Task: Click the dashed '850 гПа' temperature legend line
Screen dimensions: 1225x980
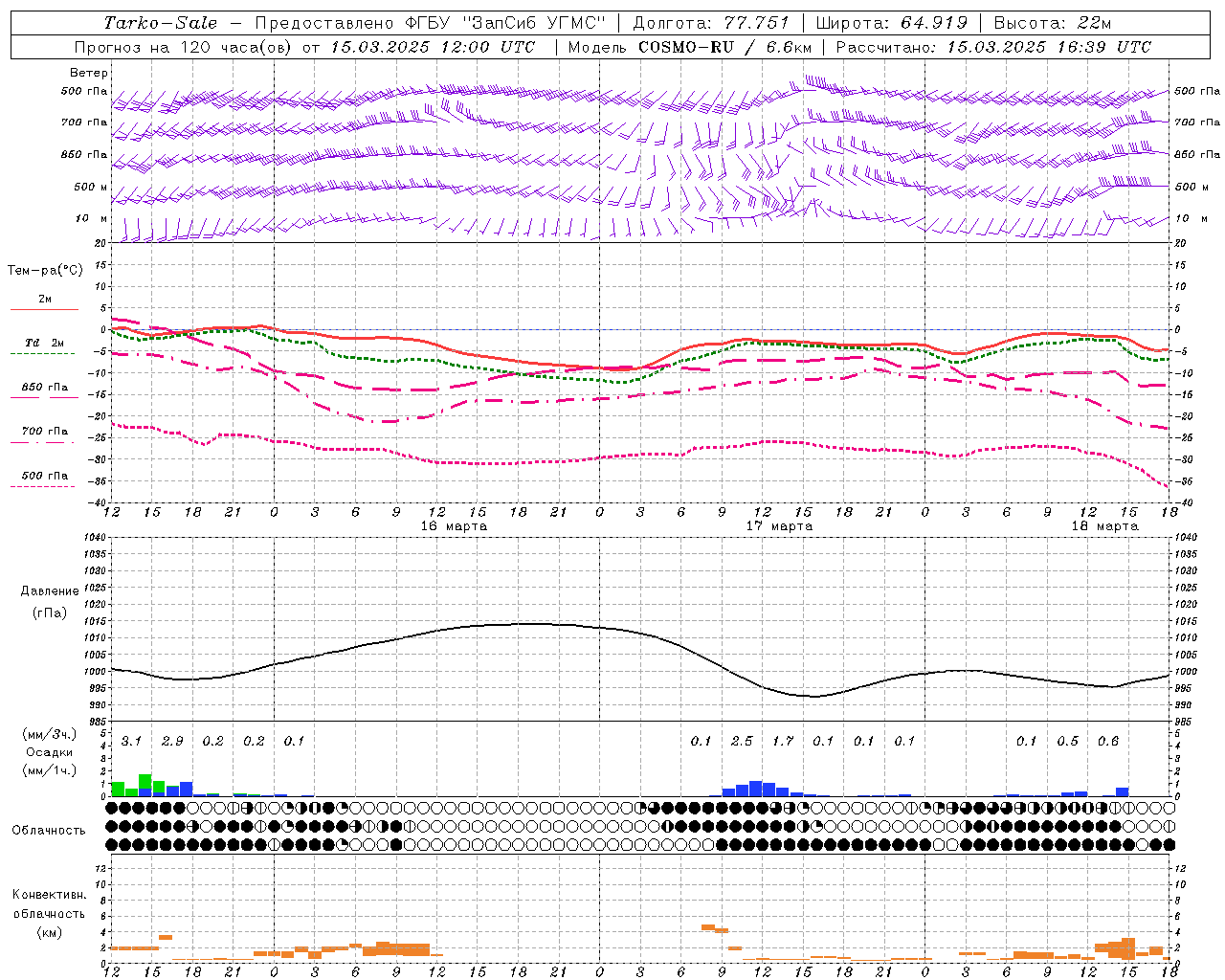Action: pyautogui.click(x=42, y=397)
